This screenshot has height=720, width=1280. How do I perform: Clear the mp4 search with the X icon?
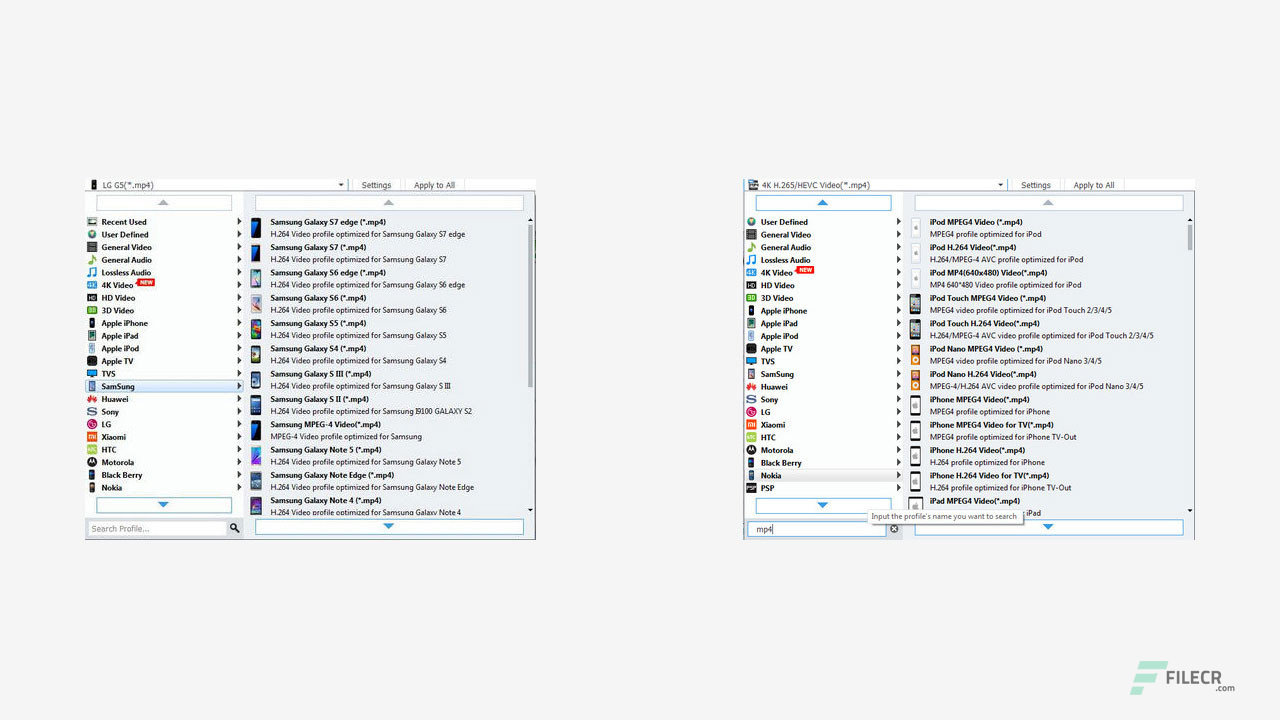894,529
